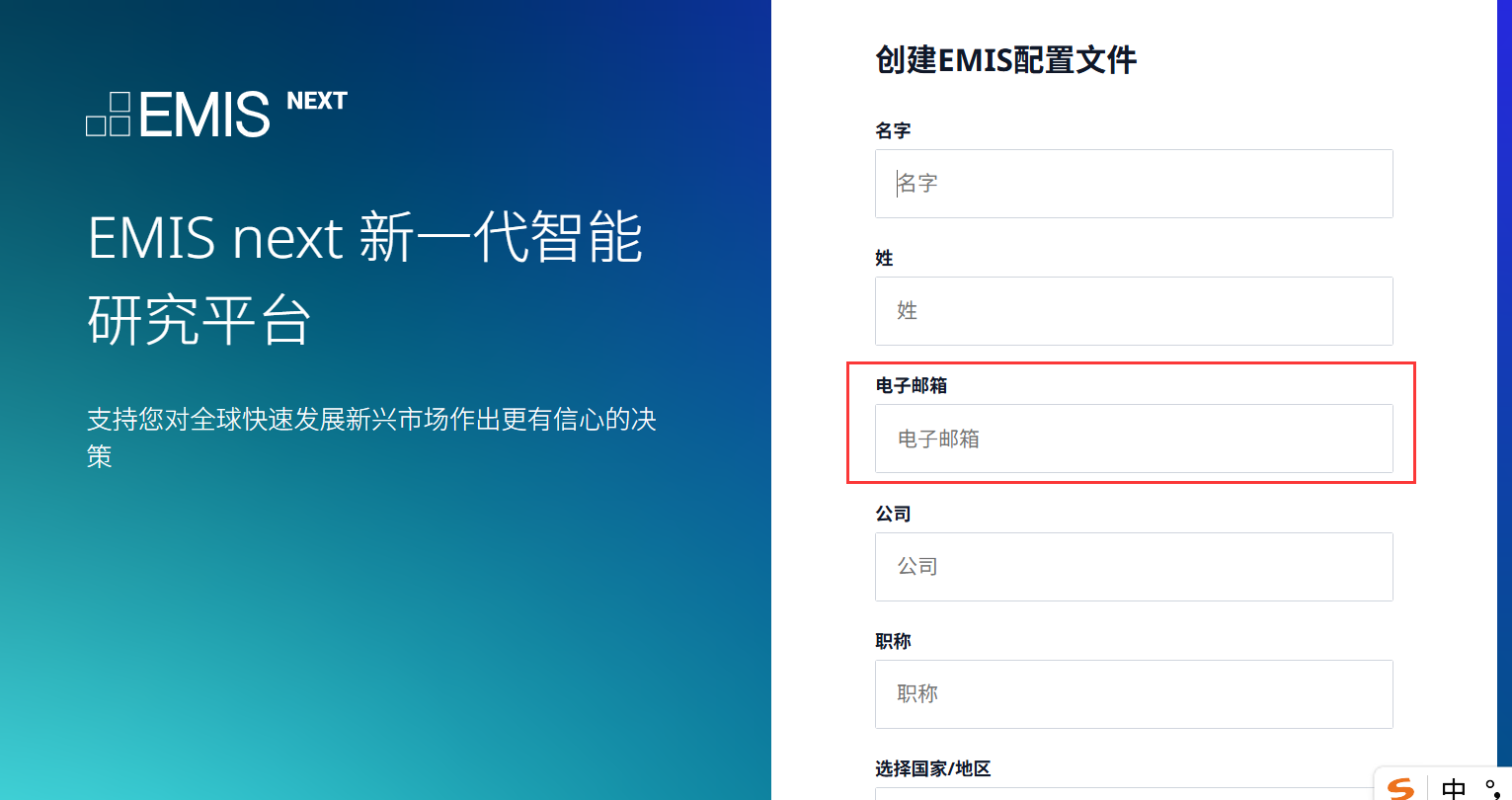This screenshot has width=1512, height=800.
Task: Open the Sogou input method S icon
Action: 1400,788
